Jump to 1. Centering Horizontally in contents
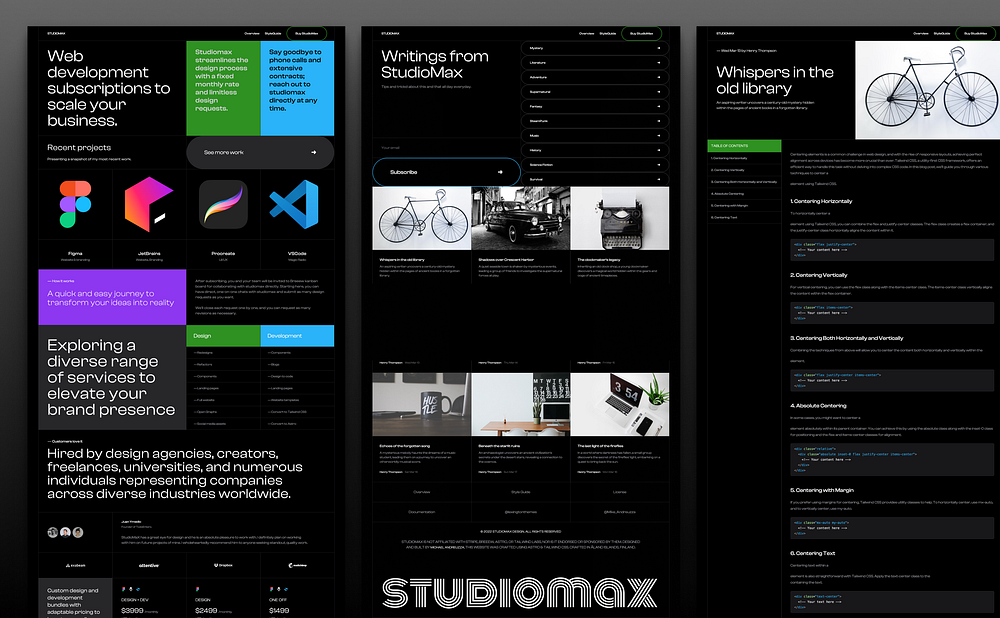This screenshot has height=618, width=1000. [730, 158]
